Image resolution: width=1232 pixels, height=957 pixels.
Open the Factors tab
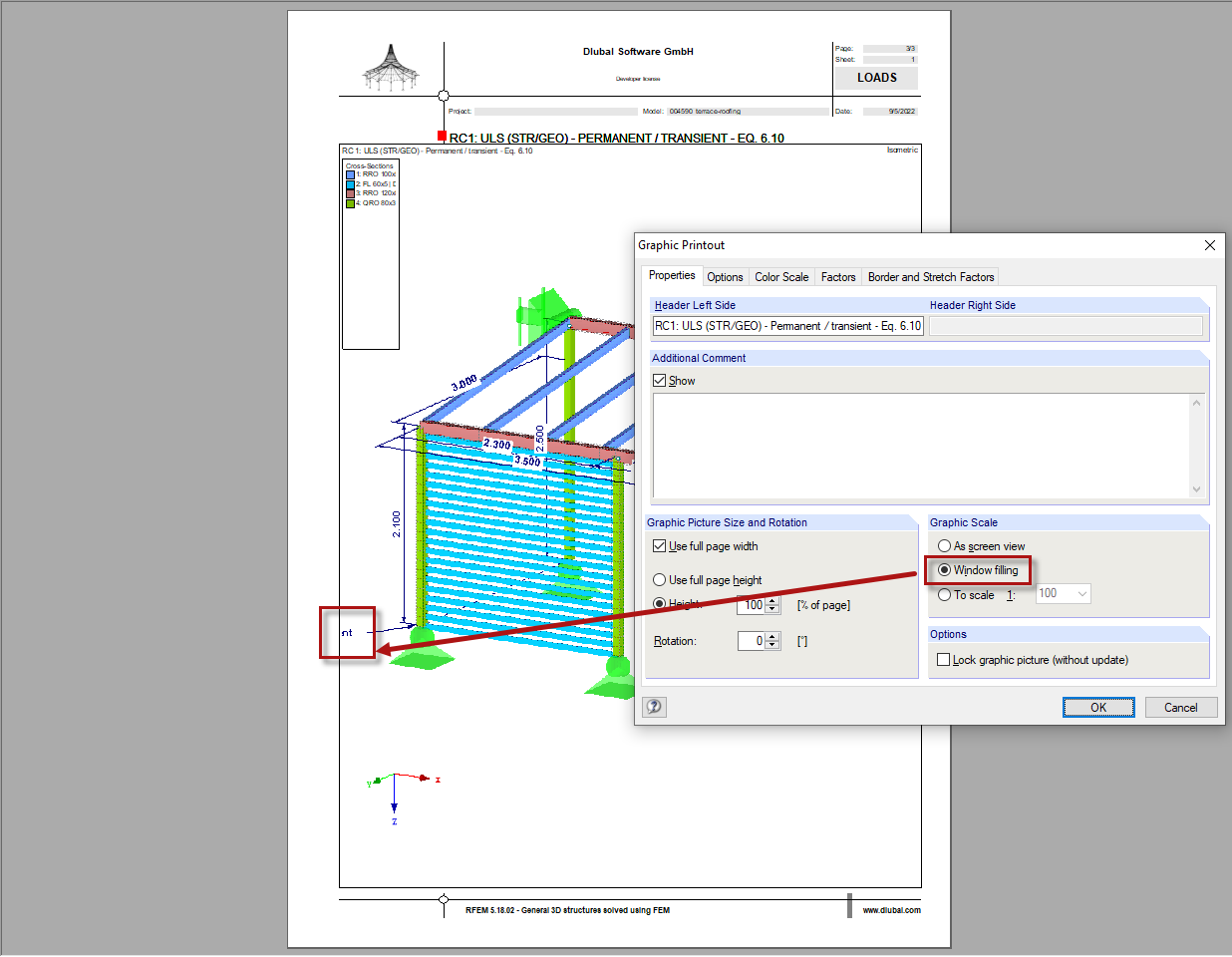[x=838, y=277]
